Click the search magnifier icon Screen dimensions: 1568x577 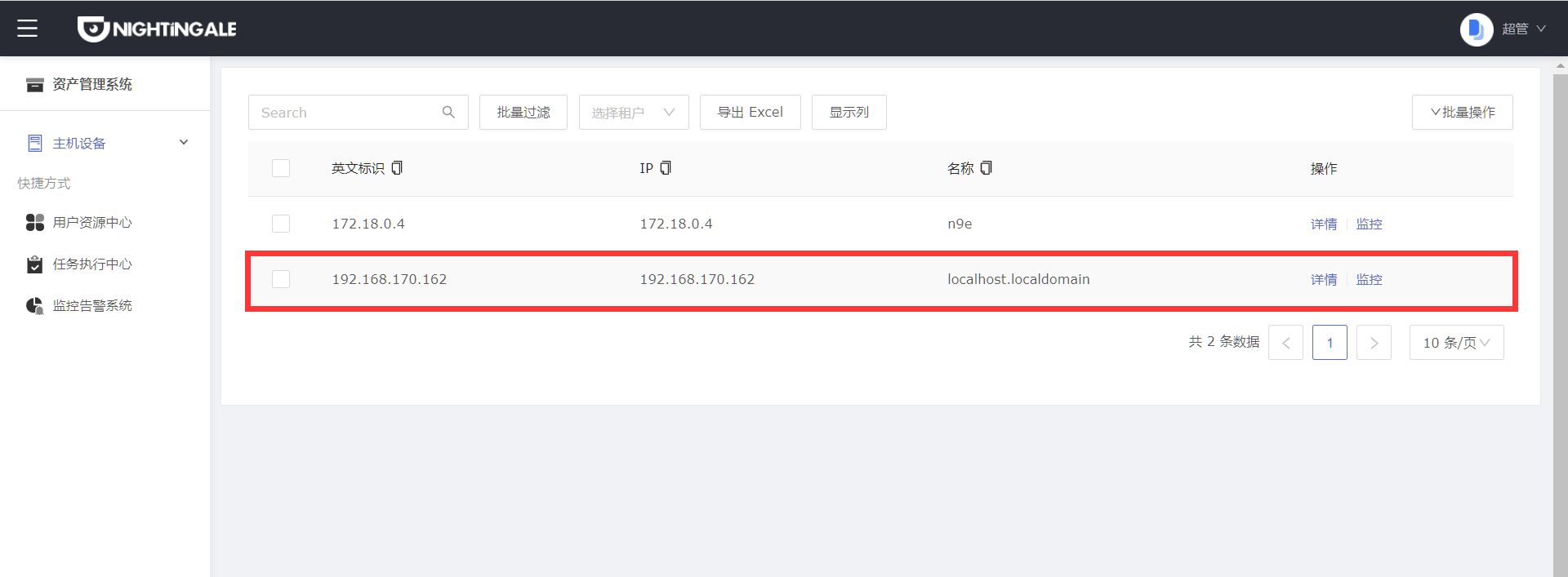tap(448, 112)
